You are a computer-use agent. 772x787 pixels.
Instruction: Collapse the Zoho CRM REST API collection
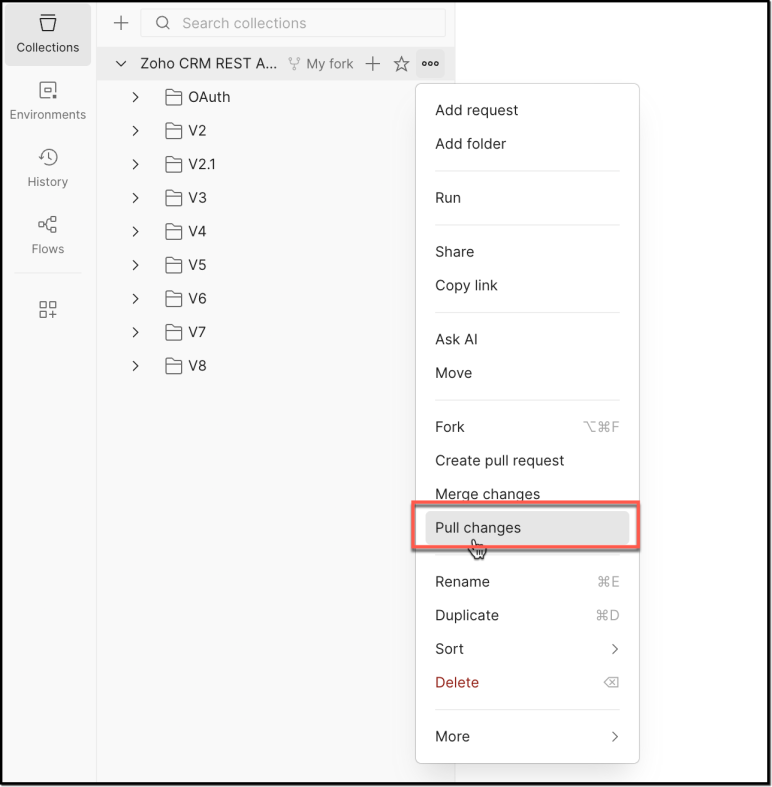[121, 64]
